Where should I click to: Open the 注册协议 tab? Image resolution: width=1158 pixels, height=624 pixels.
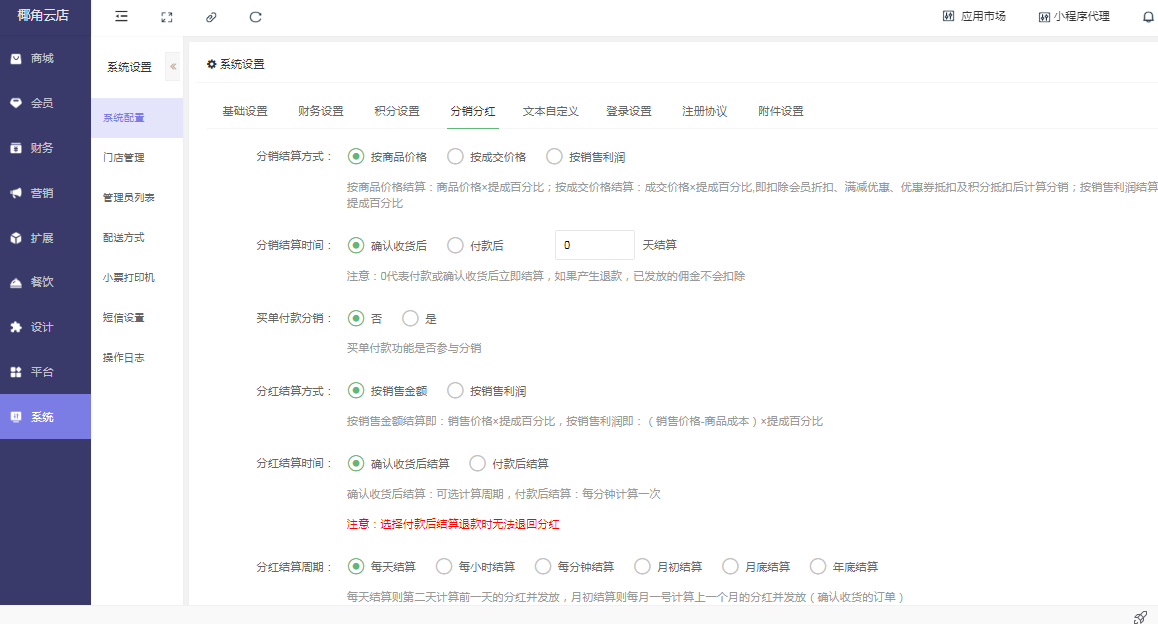point(705,112)
